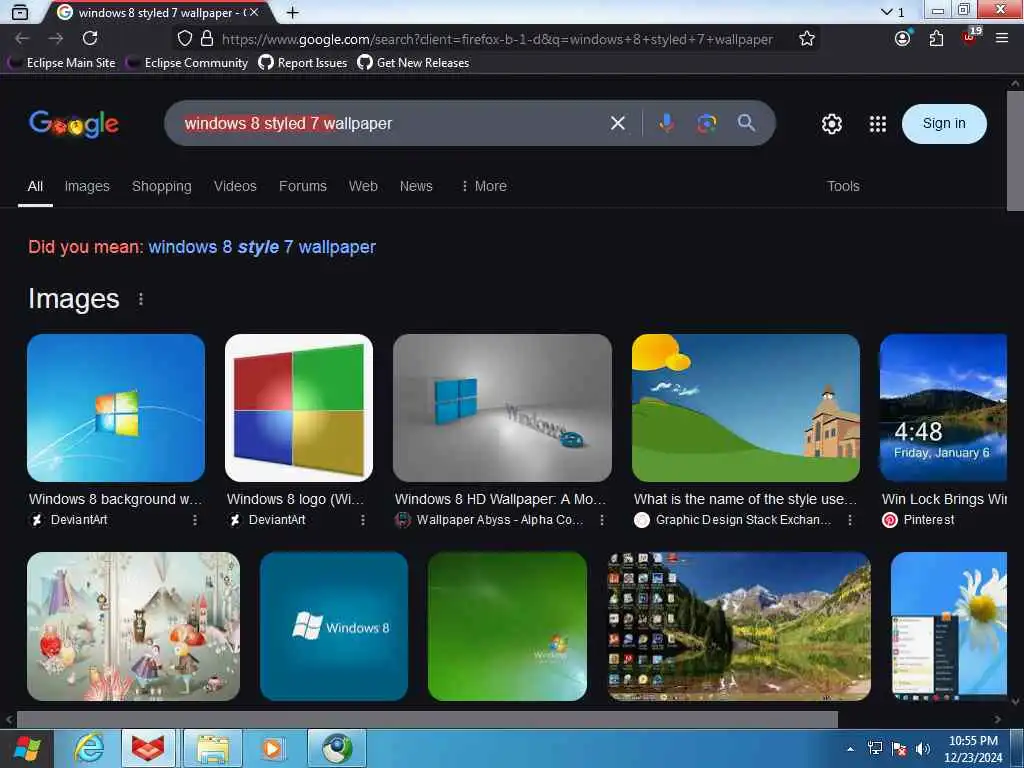Open the teal Windows 8 logo thumbnail

[334, 626]
